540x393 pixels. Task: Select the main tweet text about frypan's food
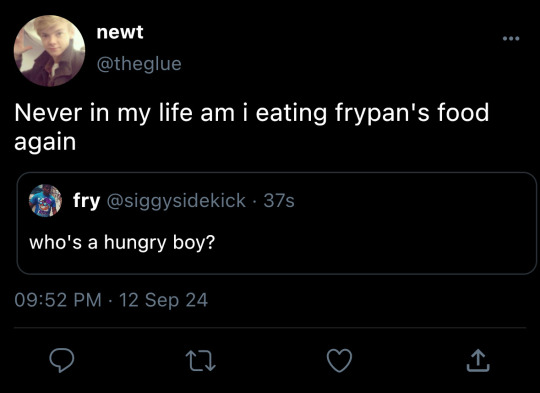click(x=251, y=127)
